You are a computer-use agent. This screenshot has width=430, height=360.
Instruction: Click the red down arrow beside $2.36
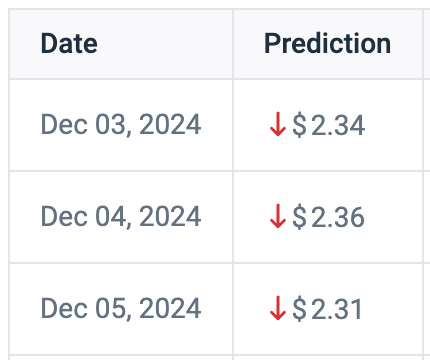[x=278, y=216]
